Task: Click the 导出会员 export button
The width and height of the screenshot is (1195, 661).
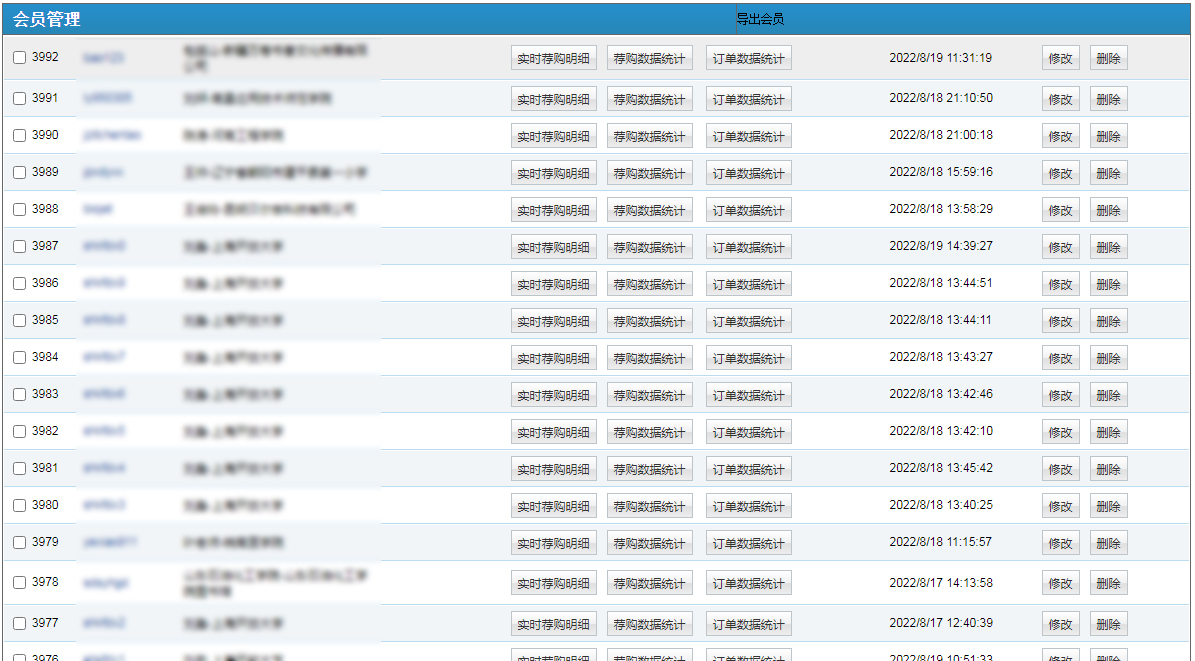Action: [760, 19]
